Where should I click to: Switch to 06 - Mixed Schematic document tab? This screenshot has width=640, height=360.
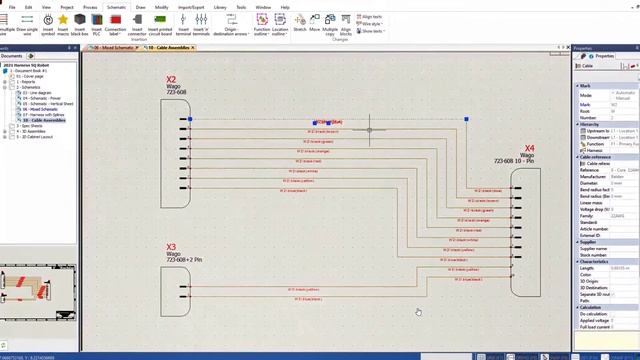pos(113,48)
